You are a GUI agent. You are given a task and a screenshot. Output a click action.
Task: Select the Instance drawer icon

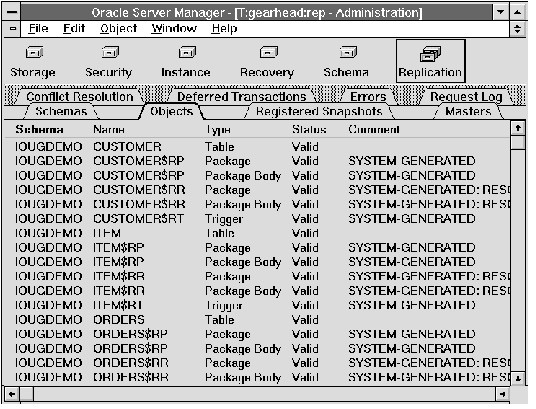[x=187, y=53]
